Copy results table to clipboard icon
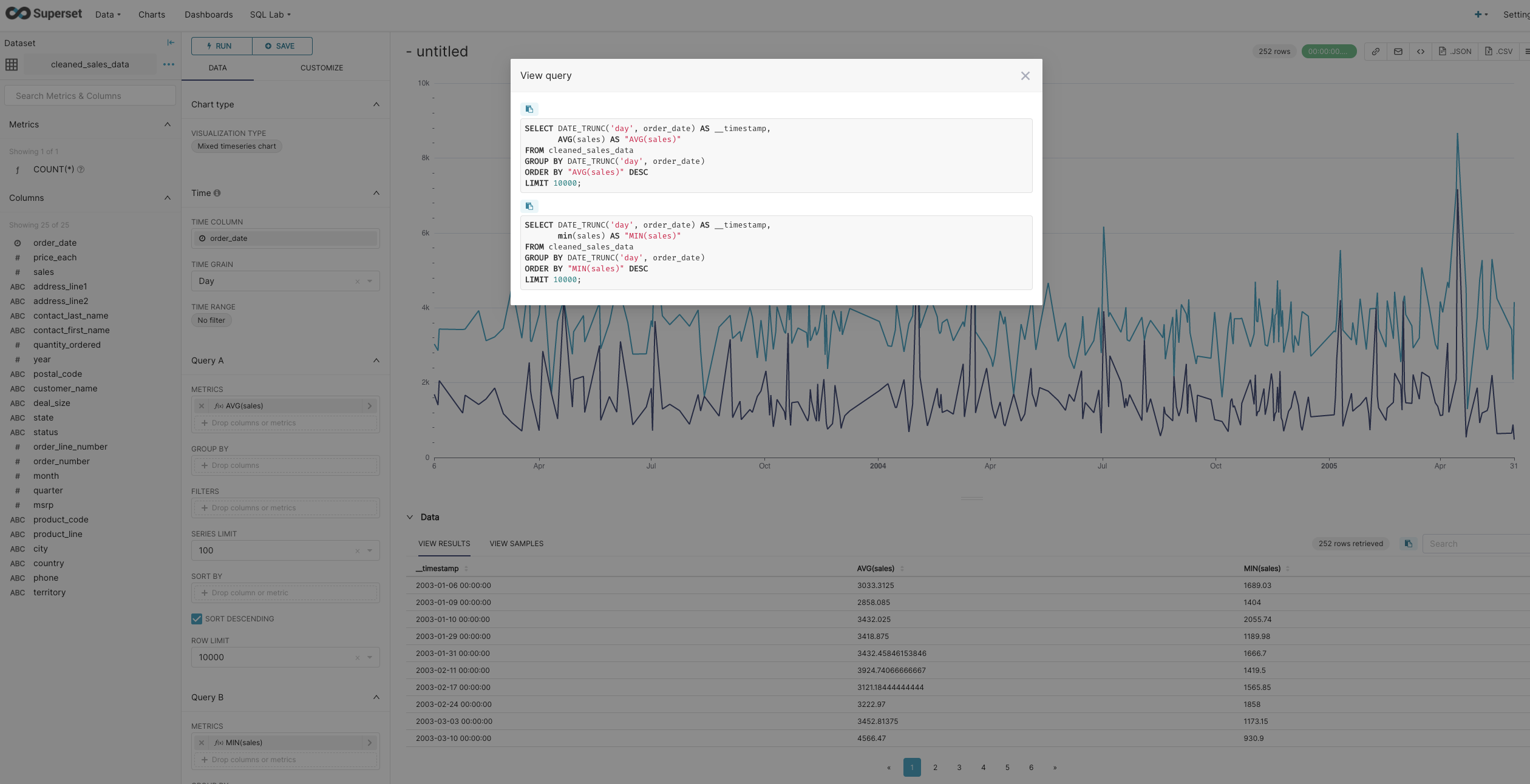This screenshot has width=1530, height=784. [x=1409, y=544]
